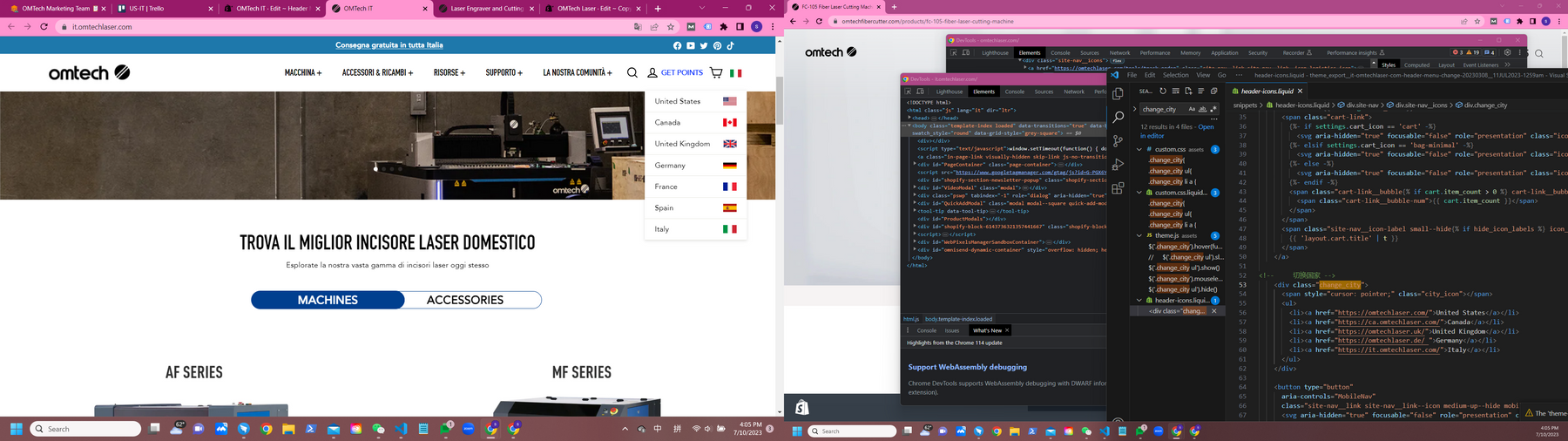Open the OMTech TikTok icon in the top bar
The image size is (1568, 441).
point(730,45)
